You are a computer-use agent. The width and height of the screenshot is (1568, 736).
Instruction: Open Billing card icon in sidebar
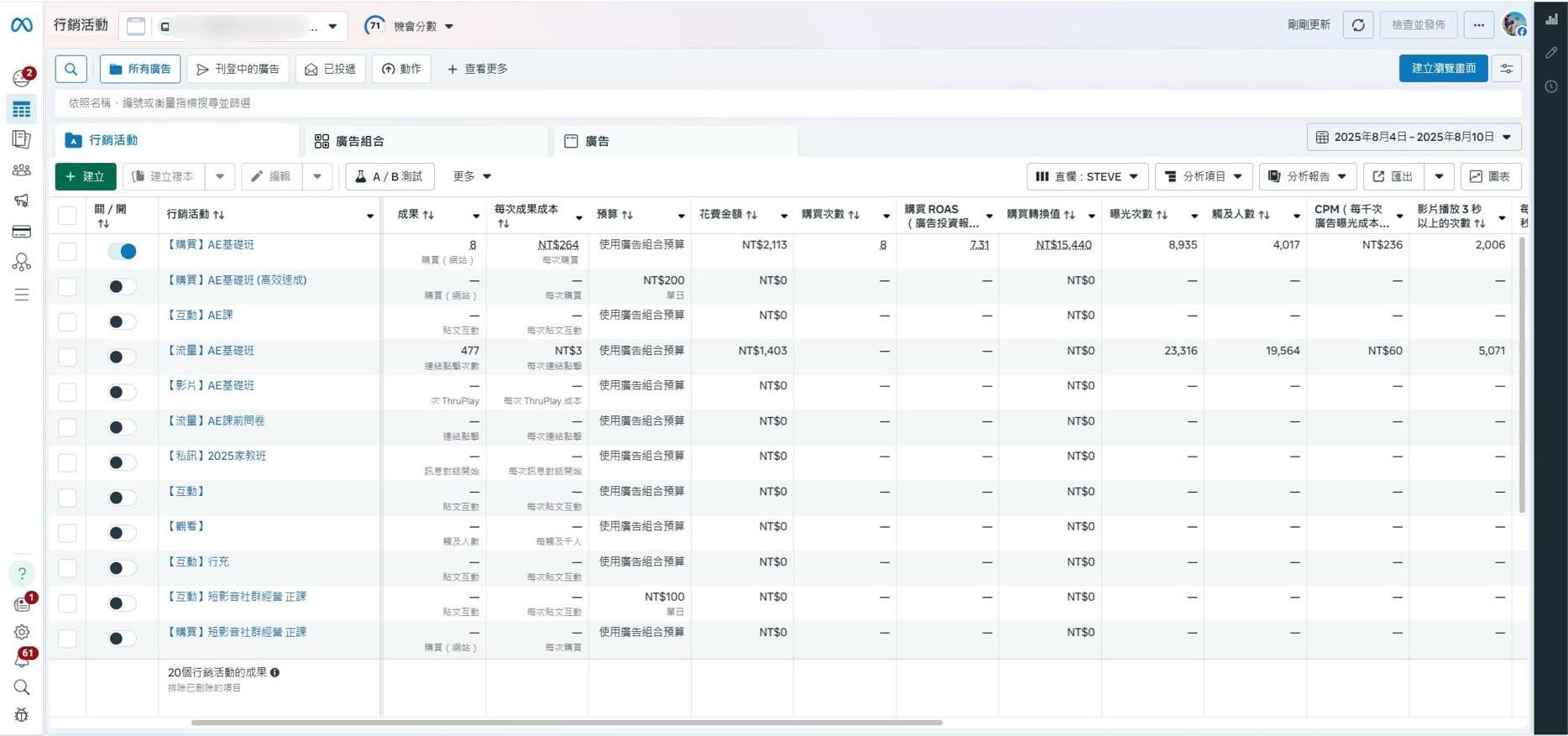pyautogui.click(x=22, y=232)
